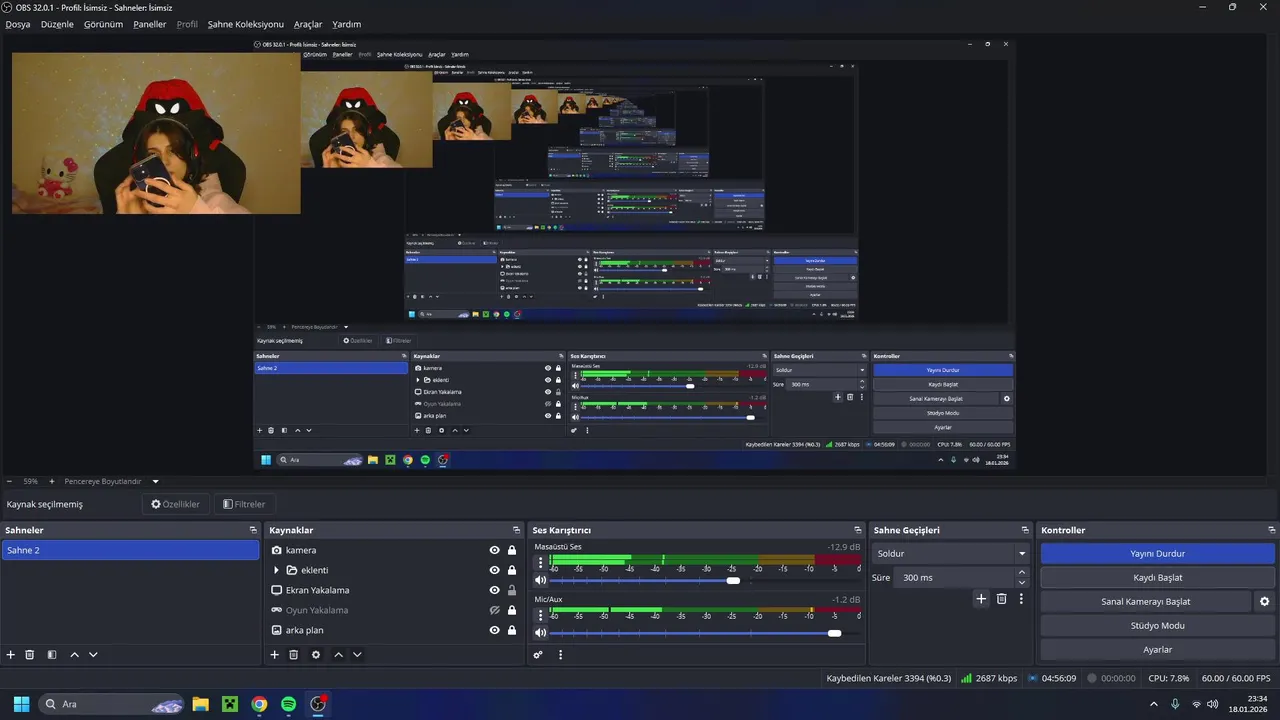
Task: Mute Masaüstü Ses with its speaker icon
Action: coord(541,580)
